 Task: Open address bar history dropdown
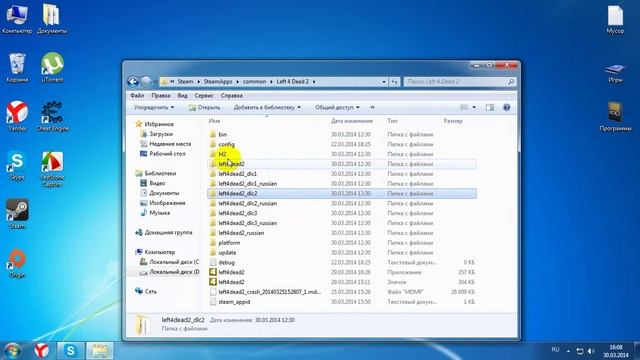(384, 82)
